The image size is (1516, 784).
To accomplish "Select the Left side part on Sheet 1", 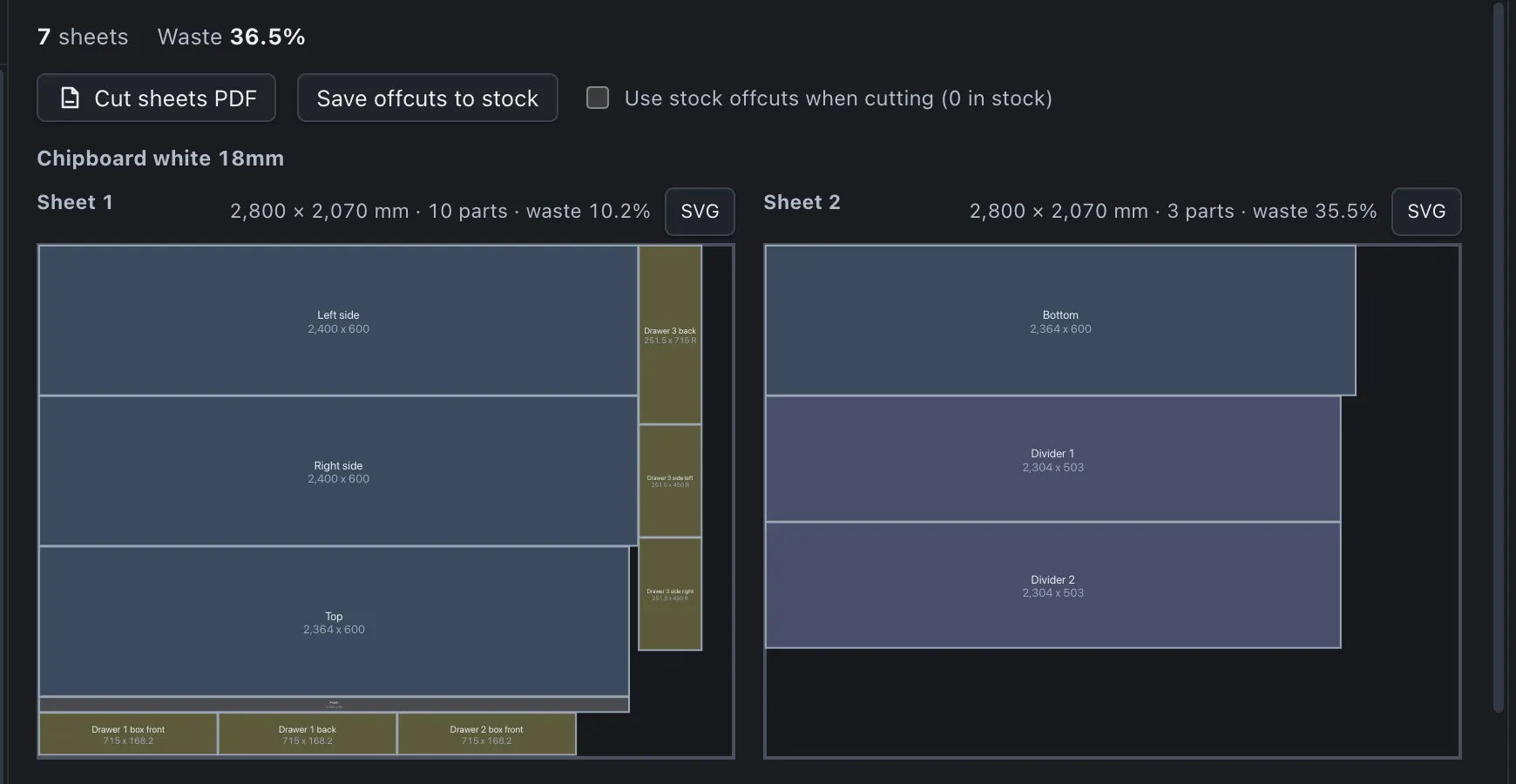I will [338, 321].
